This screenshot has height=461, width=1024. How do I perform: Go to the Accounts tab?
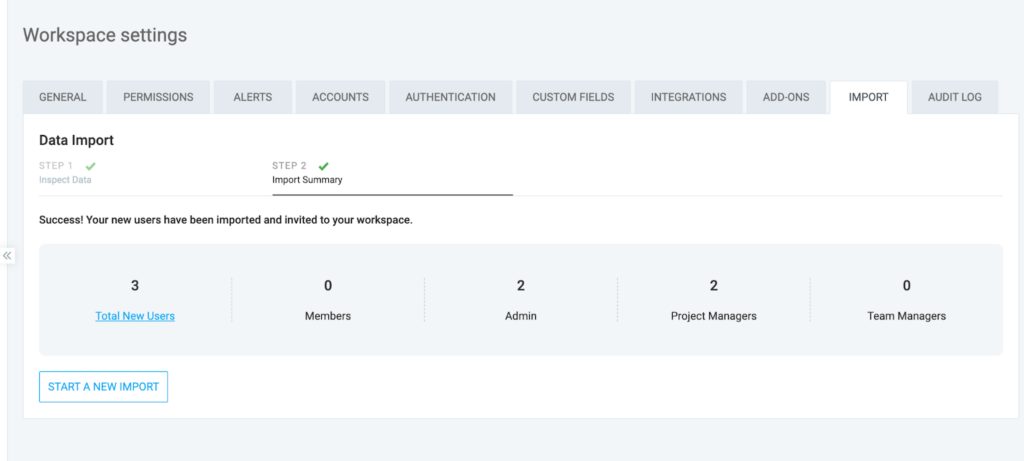tap(340, 97)
